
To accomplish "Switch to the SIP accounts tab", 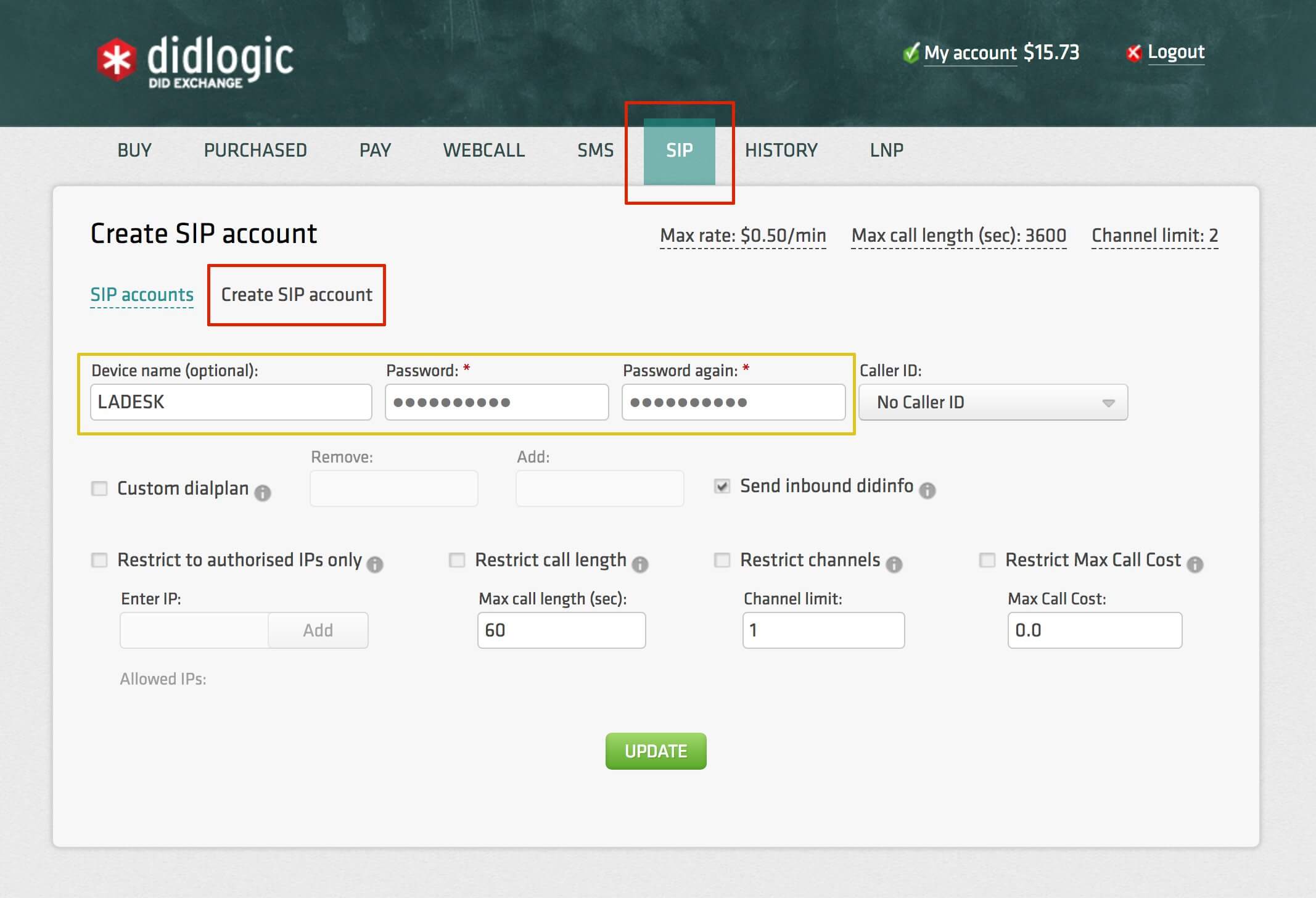I will (x=142, y=295).
